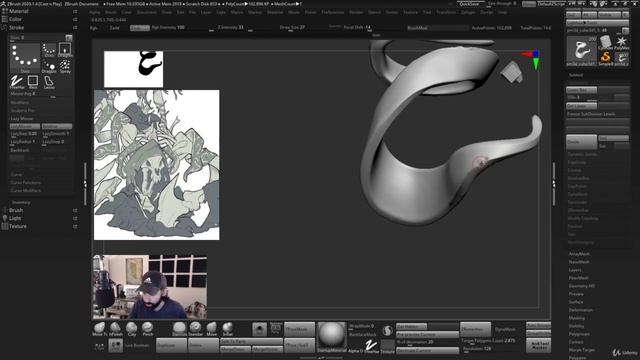
Task: Select the Cylinder3D tool thumbnail
Action: coord(606,42)
